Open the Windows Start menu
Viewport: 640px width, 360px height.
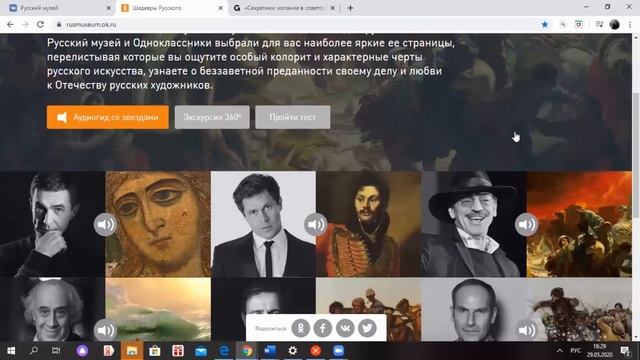11,351
